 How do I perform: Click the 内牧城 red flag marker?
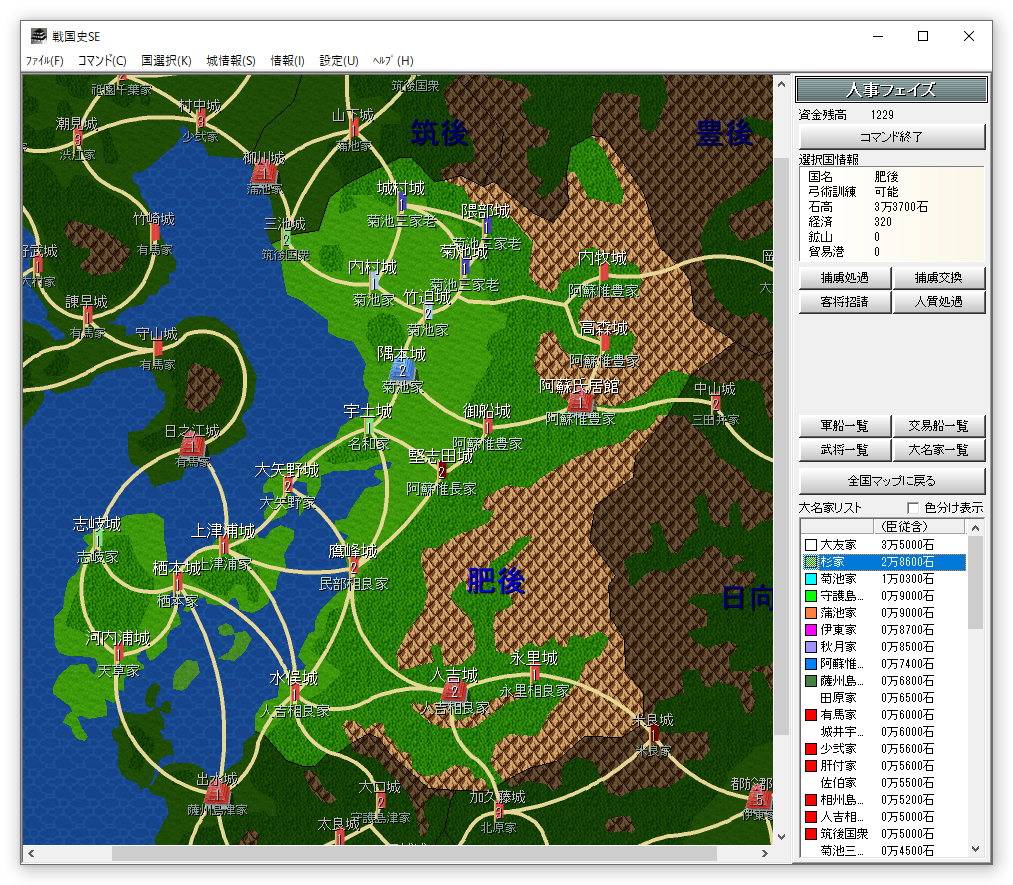pos(604,273)
